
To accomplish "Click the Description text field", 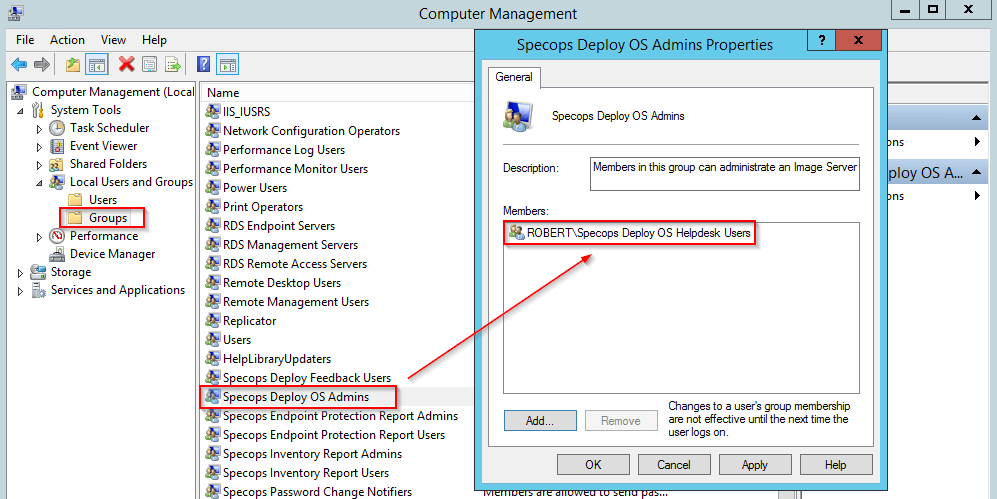I will click(x=725, y=174).
